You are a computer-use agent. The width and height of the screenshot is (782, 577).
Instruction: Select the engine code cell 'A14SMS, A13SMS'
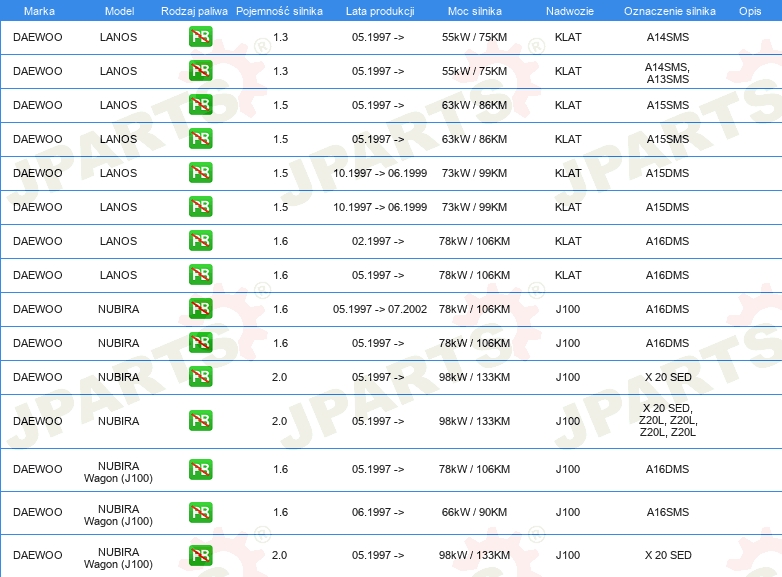point(667,73)
